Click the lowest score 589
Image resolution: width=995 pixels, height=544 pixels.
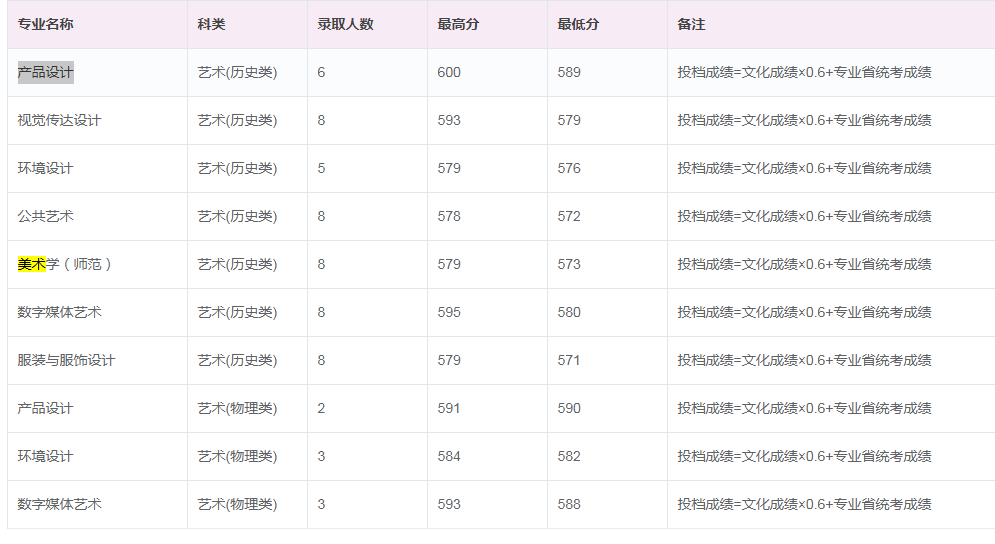click(x=569, y=72)
